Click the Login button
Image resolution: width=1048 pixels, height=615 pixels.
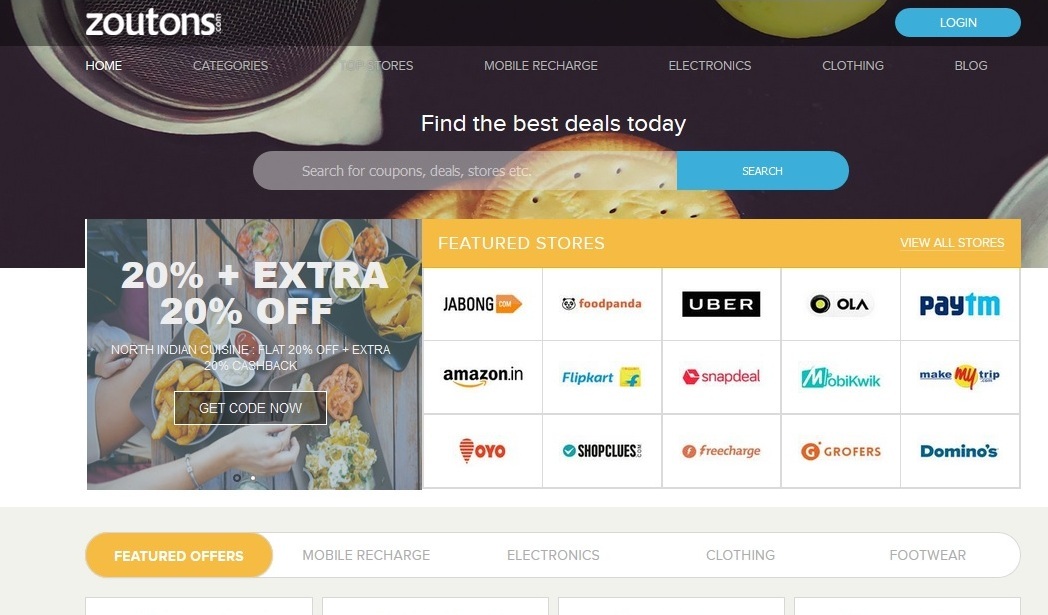[x=958, y=23]
